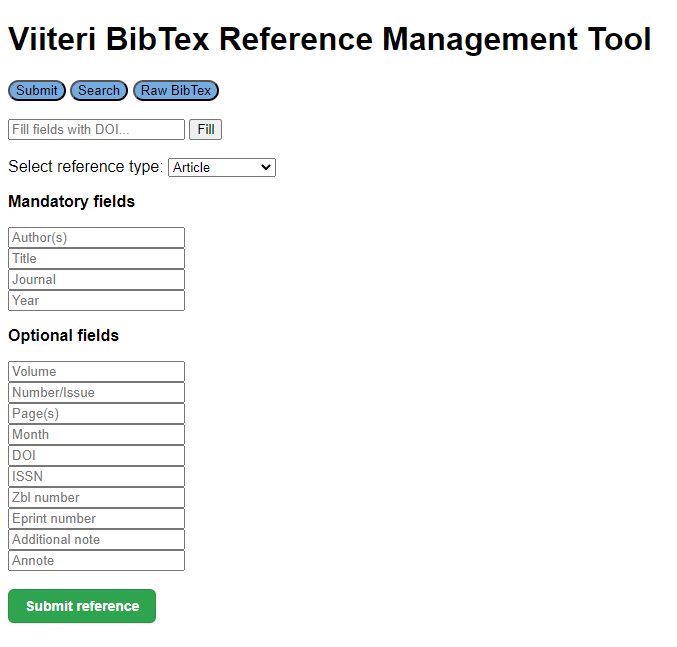Open the reference type dropdown
Image resolution: width=677 pixels, height=647 pixels.
(221, 168)
